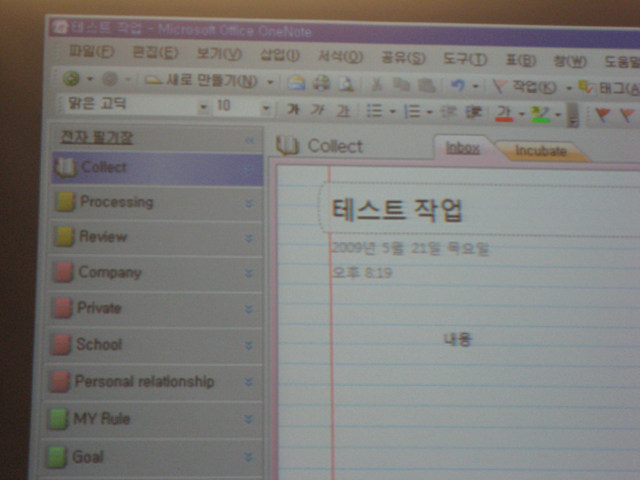The image size is (640, 480).
Task: Click the Print toolbar icon
Action: pyautogui.click(x=321, y=83)
